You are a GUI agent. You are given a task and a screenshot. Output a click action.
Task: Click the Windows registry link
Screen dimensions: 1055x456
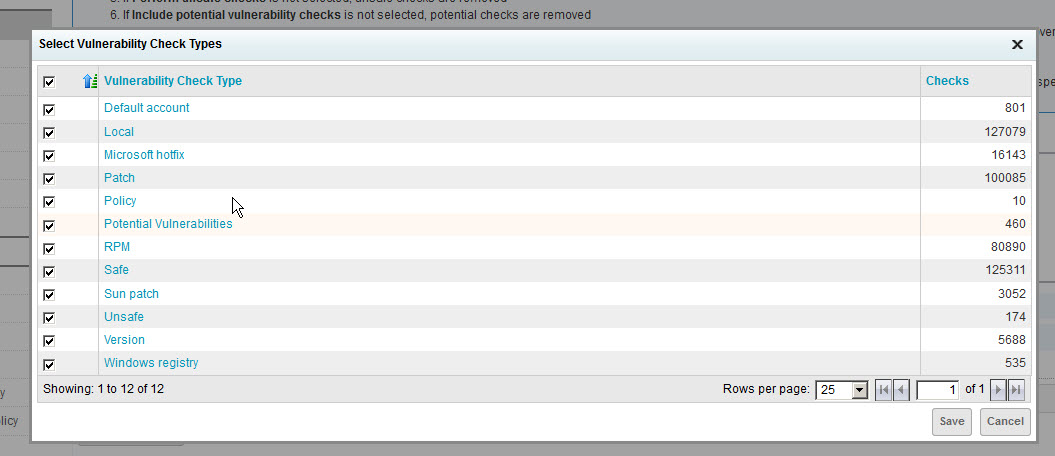151,363
